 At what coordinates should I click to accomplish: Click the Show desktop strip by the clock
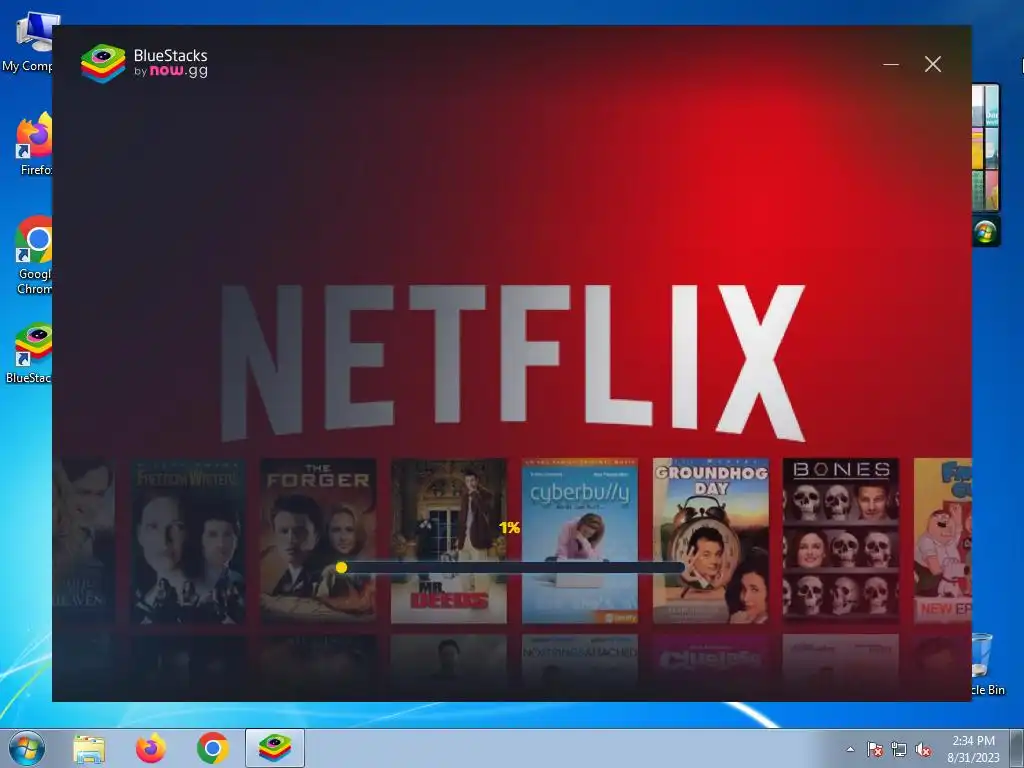pyautogui.click(x=1019, y=748)
